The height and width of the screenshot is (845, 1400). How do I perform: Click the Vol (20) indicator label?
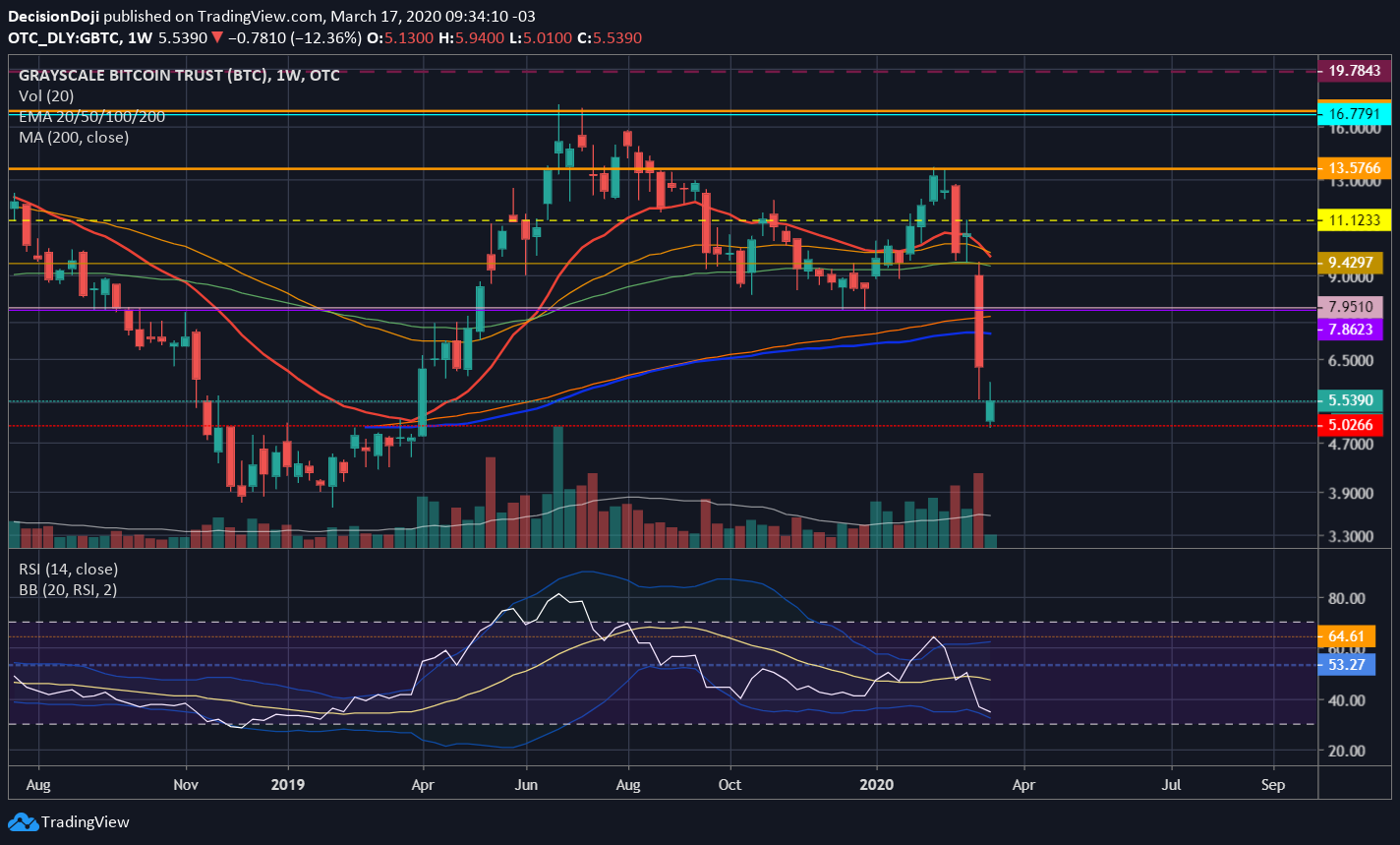click(44, 95)
